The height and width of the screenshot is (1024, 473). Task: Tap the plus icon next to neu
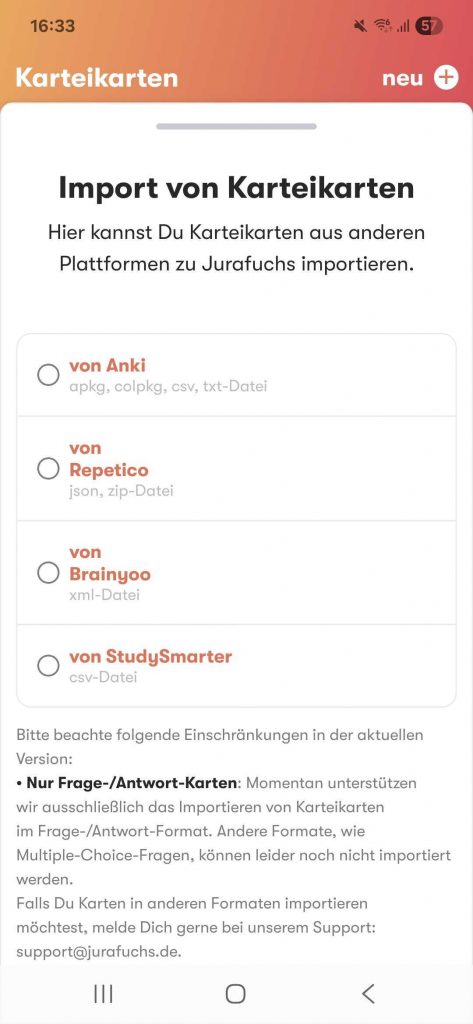(x=446, y=78)
